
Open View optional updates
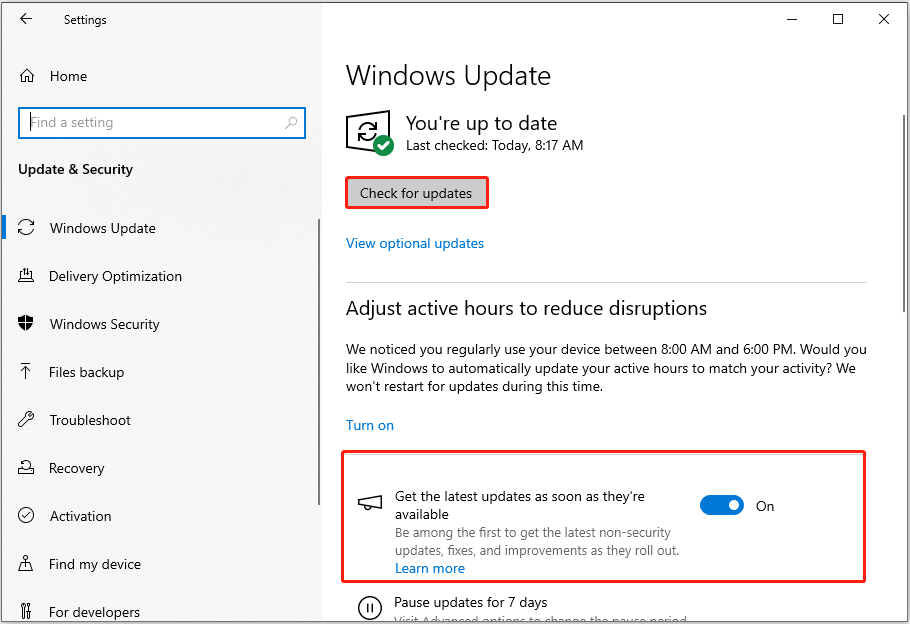tap(414, 243)
